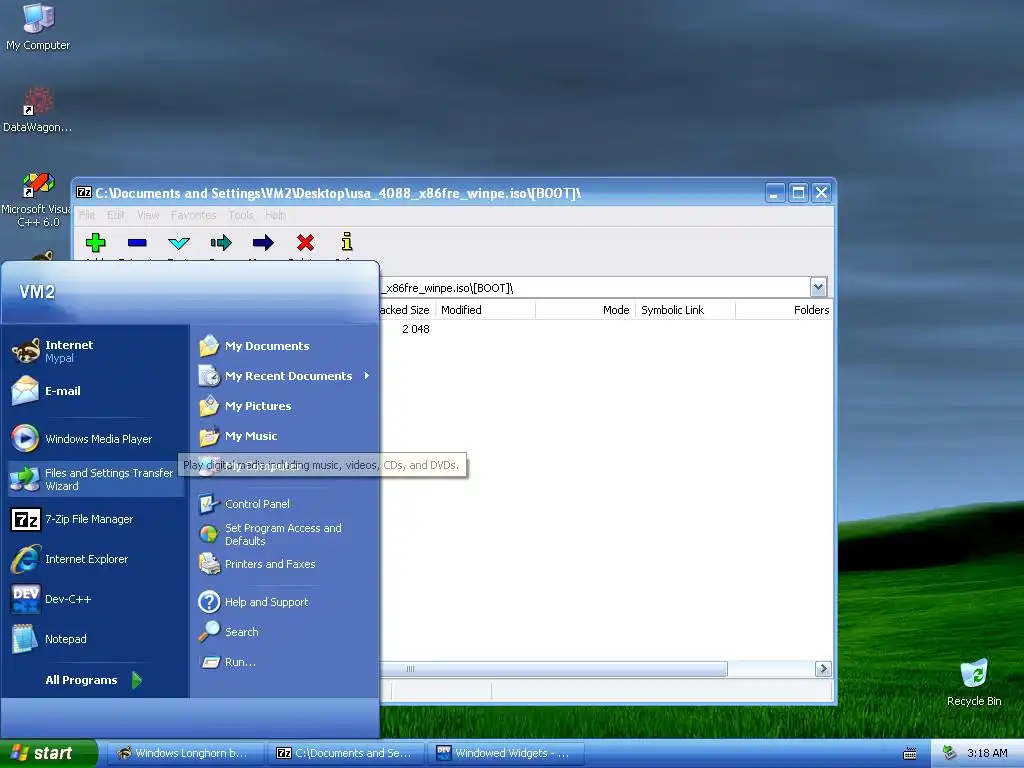Click the green Add plus icon in 7-Zip
The image size is (1024, 768).
click(95, 243)
